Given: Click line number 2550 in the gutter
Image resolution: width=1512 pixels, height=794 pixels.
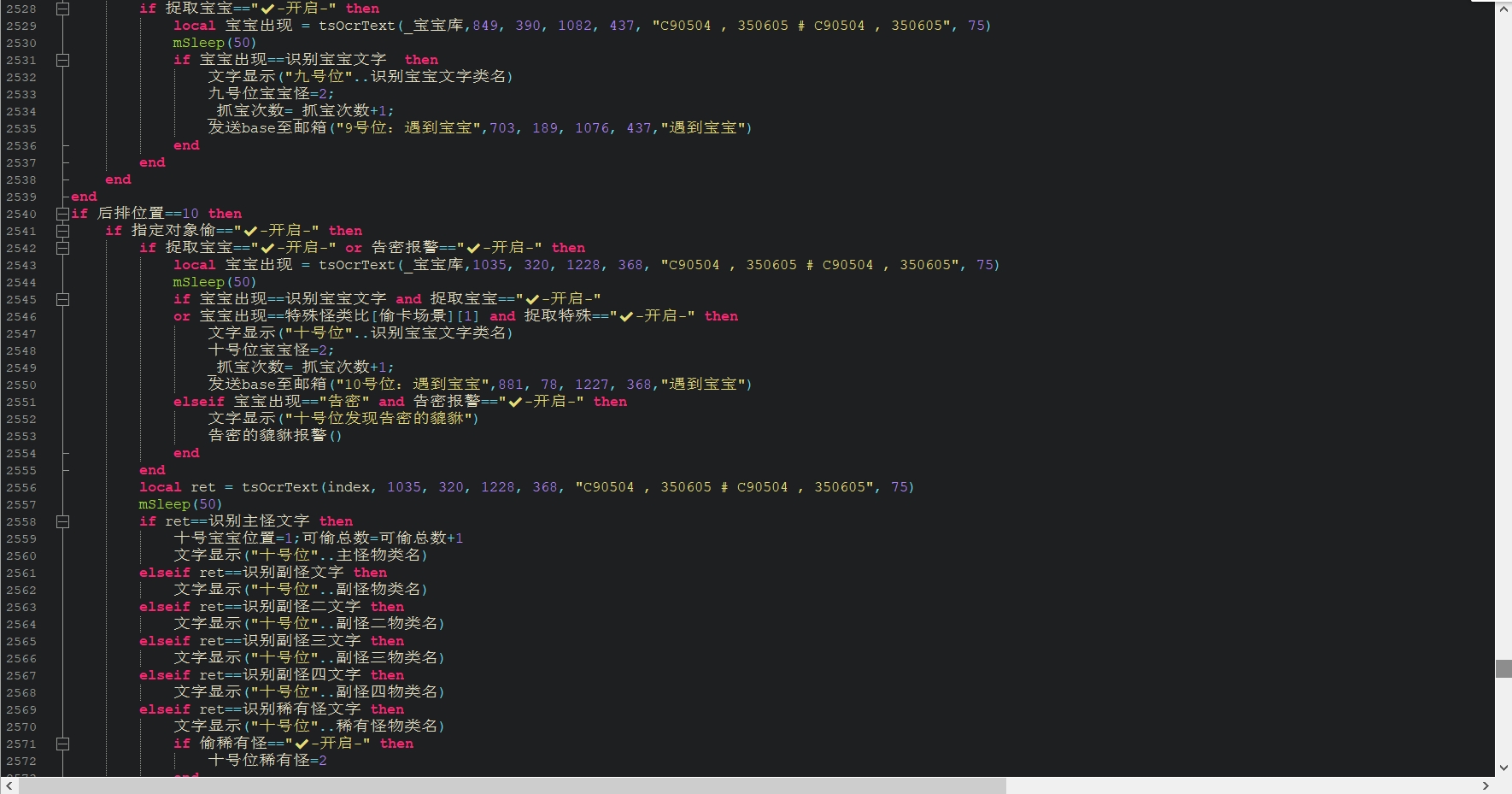Looking at the screenshot, I should (x=21, y=385).
